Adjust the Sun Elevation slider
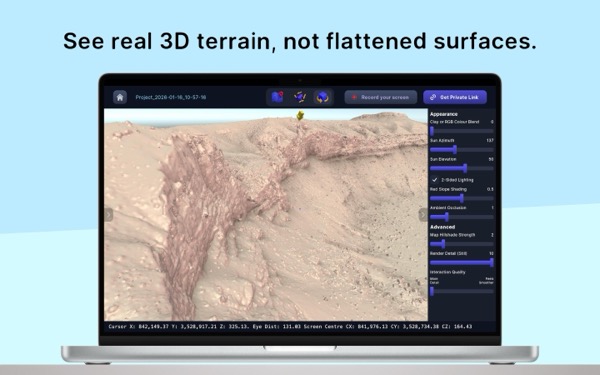The height and width of the screenshot is (375, 600). click(x=461, y=168)
